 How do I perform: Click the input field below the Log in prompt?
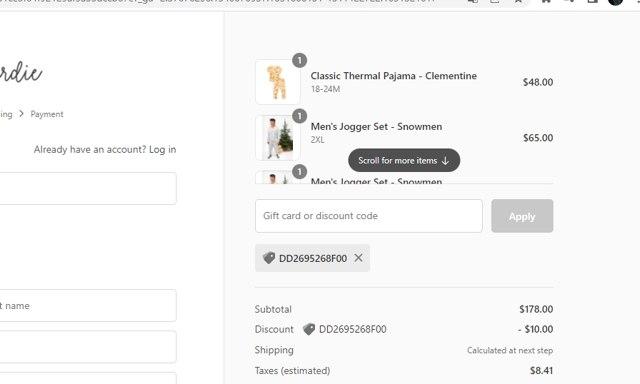(88, 189)
